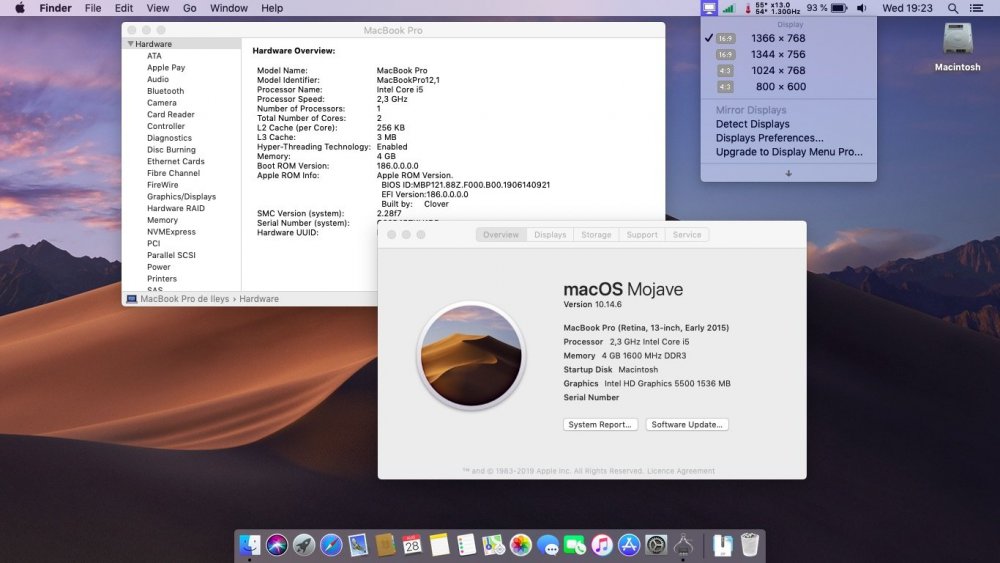Select Graphics/Displays in the sidebar
1000x563 pixels.
click(181, 196)
